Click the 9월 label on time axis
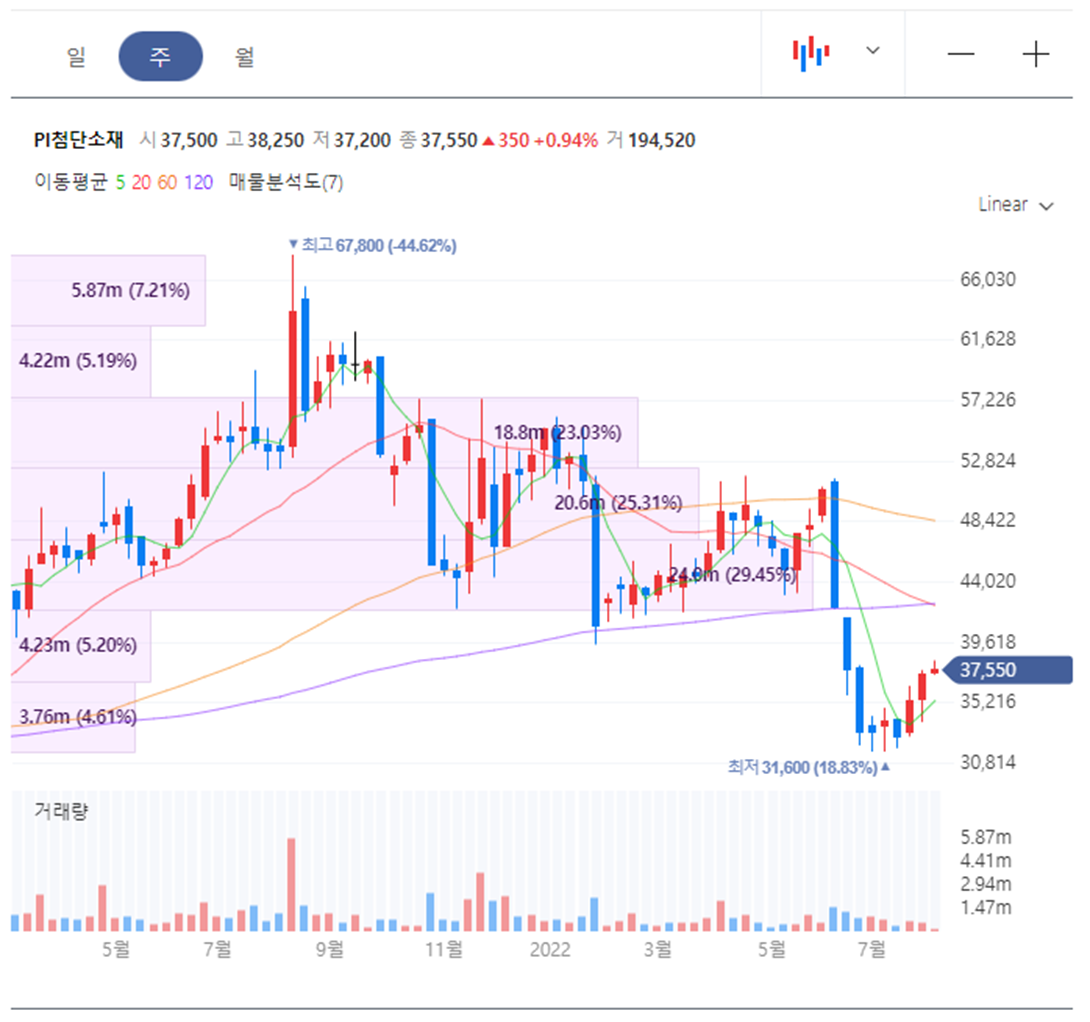 (x=330, y=949)
